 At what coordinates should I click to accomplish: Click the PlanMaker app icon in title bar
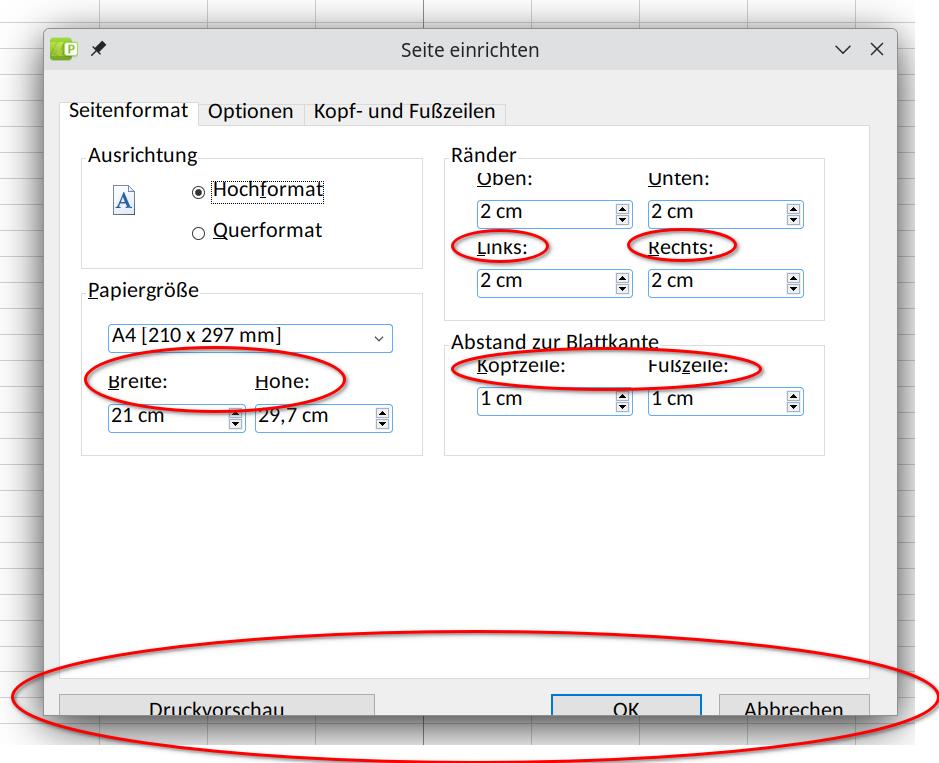pos(65,49)
